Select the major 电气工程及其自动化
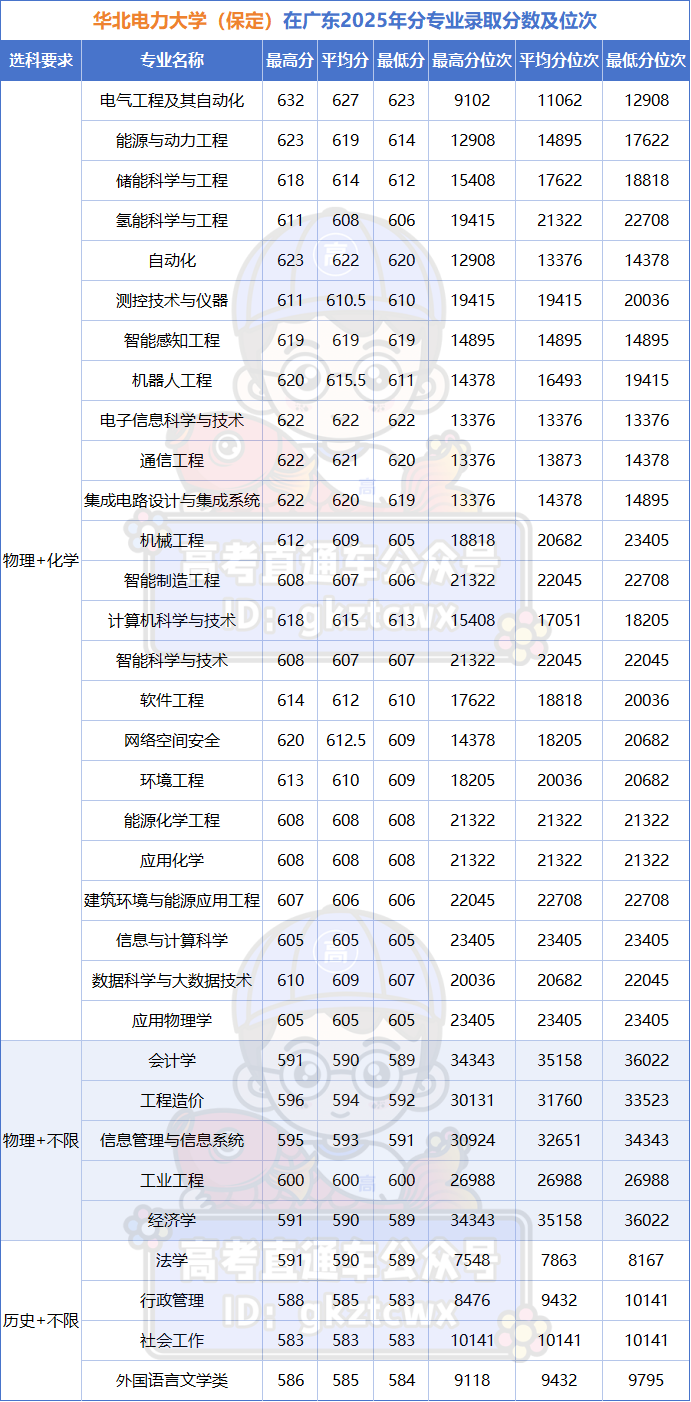This screenshot has height=1402, width=691. pos(172,100)
